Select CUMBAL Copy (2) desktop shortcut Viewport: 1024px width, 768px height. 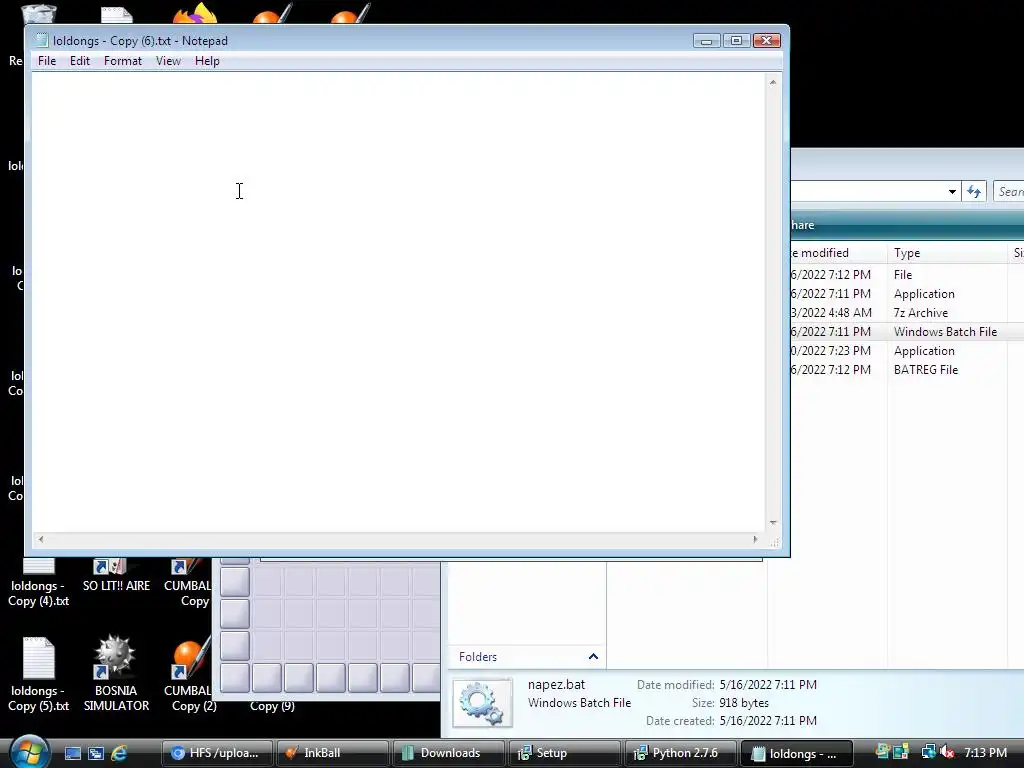pos(189,675)
